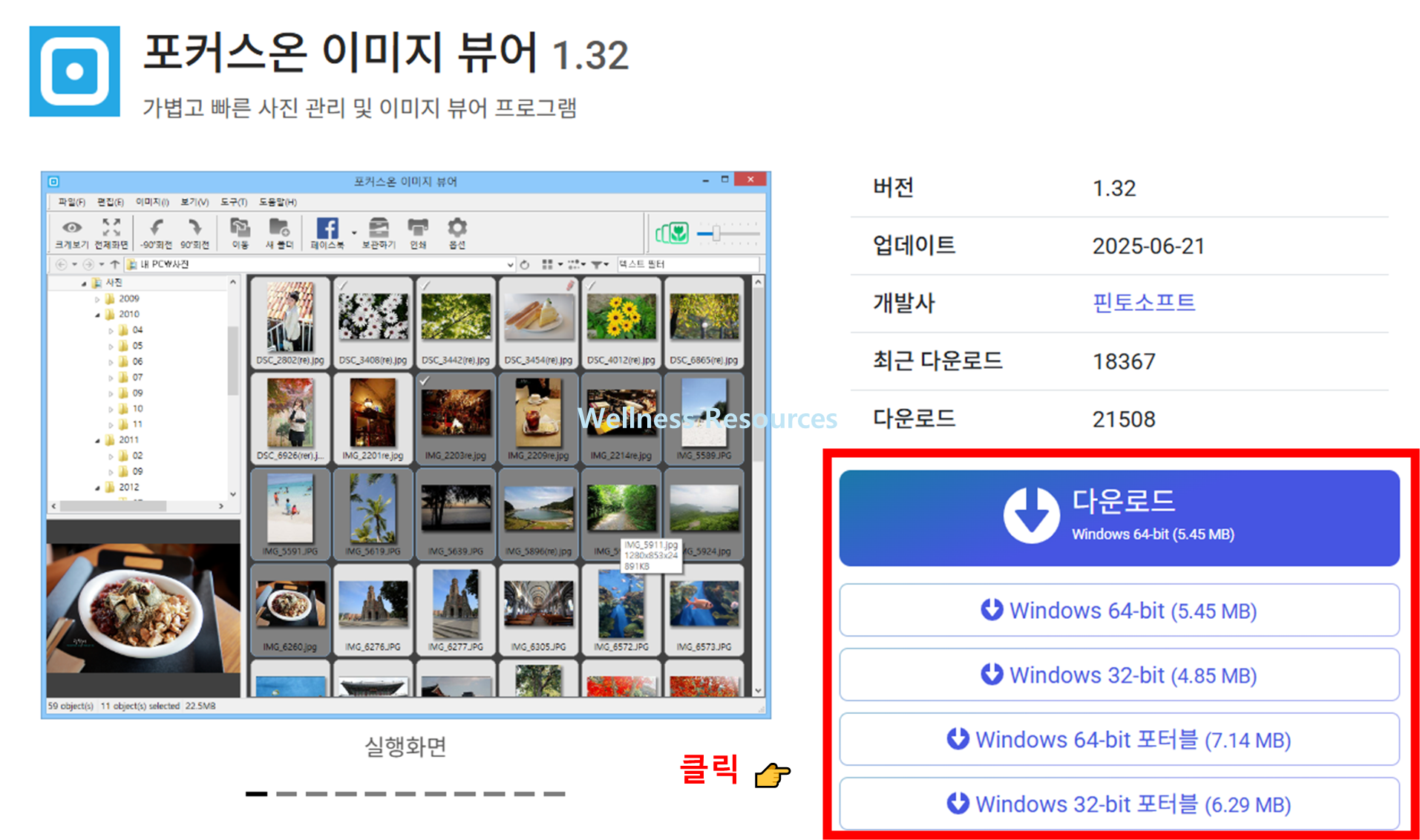Open the 이미지(I) menu
Image resolution: width=1420 pixels, height=840 pixels.
click(x=152, y=202)
